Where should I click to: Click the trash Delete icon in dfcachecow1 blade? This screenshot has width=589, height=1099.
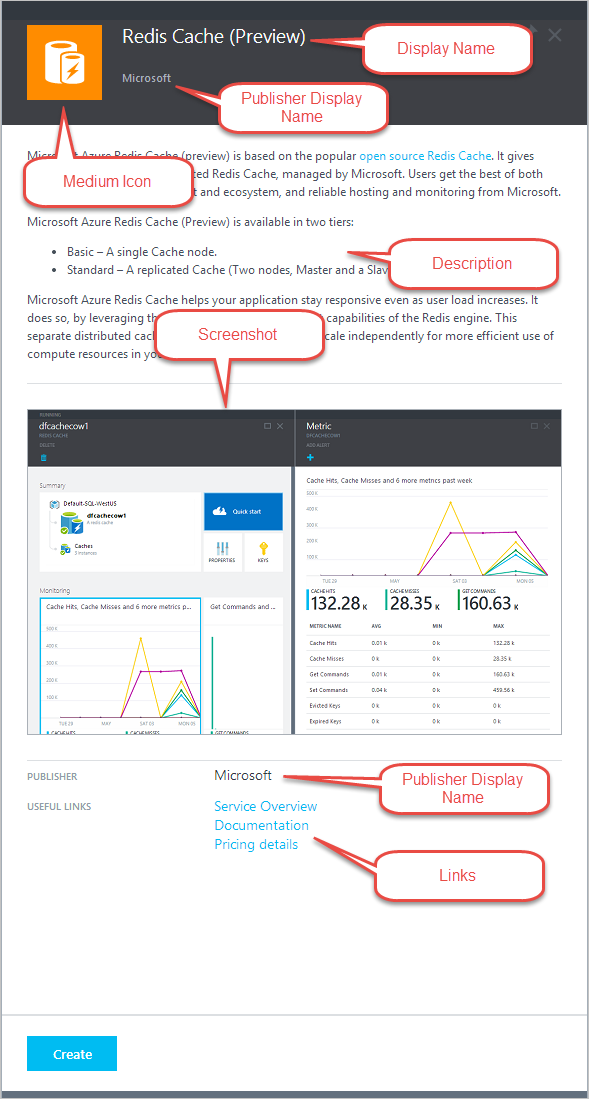(43, 458)
